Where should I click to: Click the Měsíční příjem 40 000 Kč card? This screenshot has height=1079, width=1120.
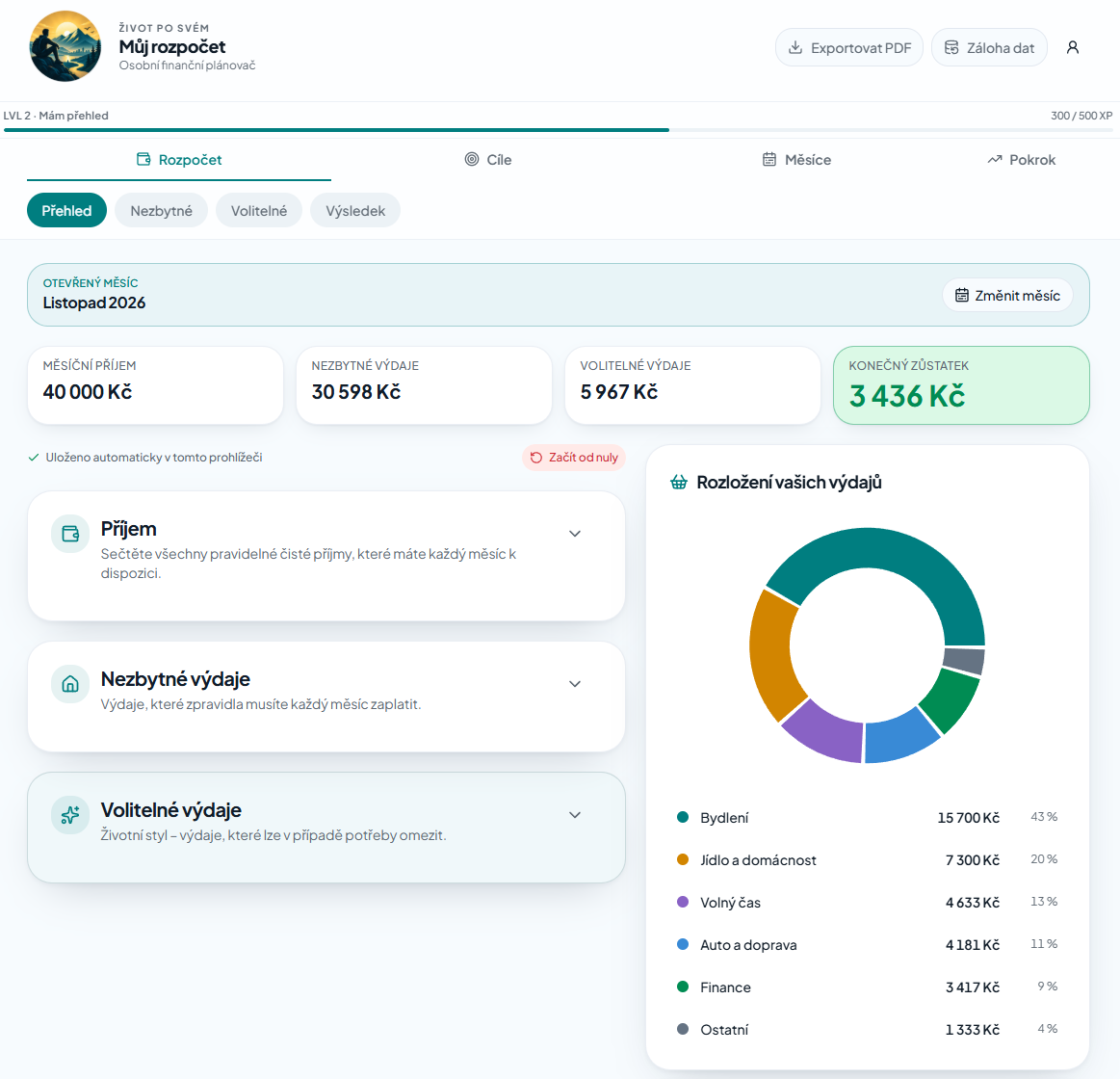point(155,385)
